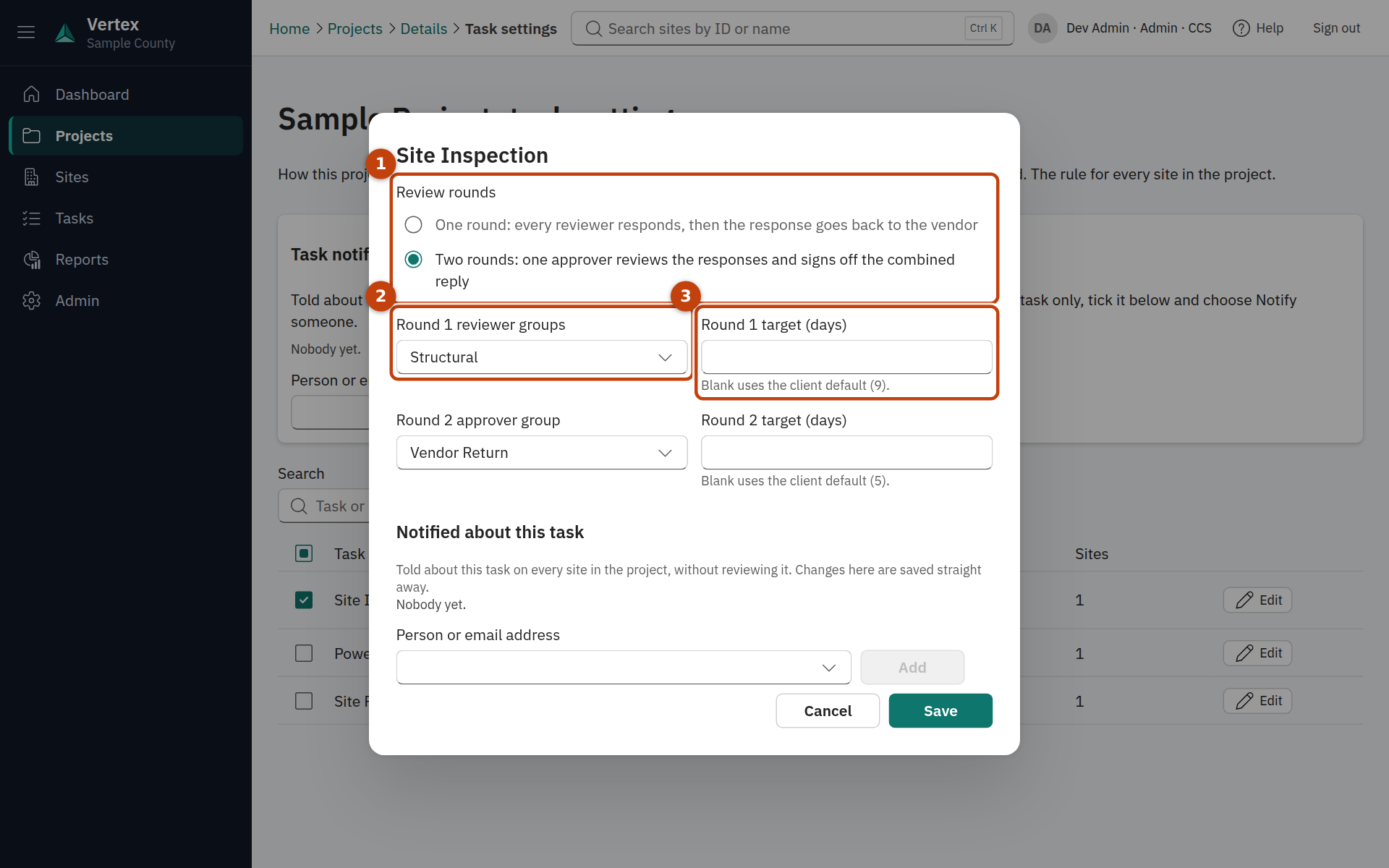This screenshot has height=868, width=1389.
Task: Focus the Round 2 target days field
Action: click(x=846, y=453)
